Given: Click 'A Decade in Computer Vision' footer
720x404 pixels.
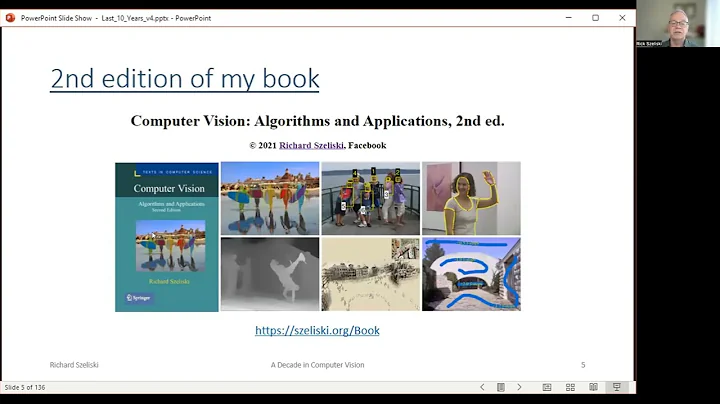Looking at the screenshot, I should [317, 365].
